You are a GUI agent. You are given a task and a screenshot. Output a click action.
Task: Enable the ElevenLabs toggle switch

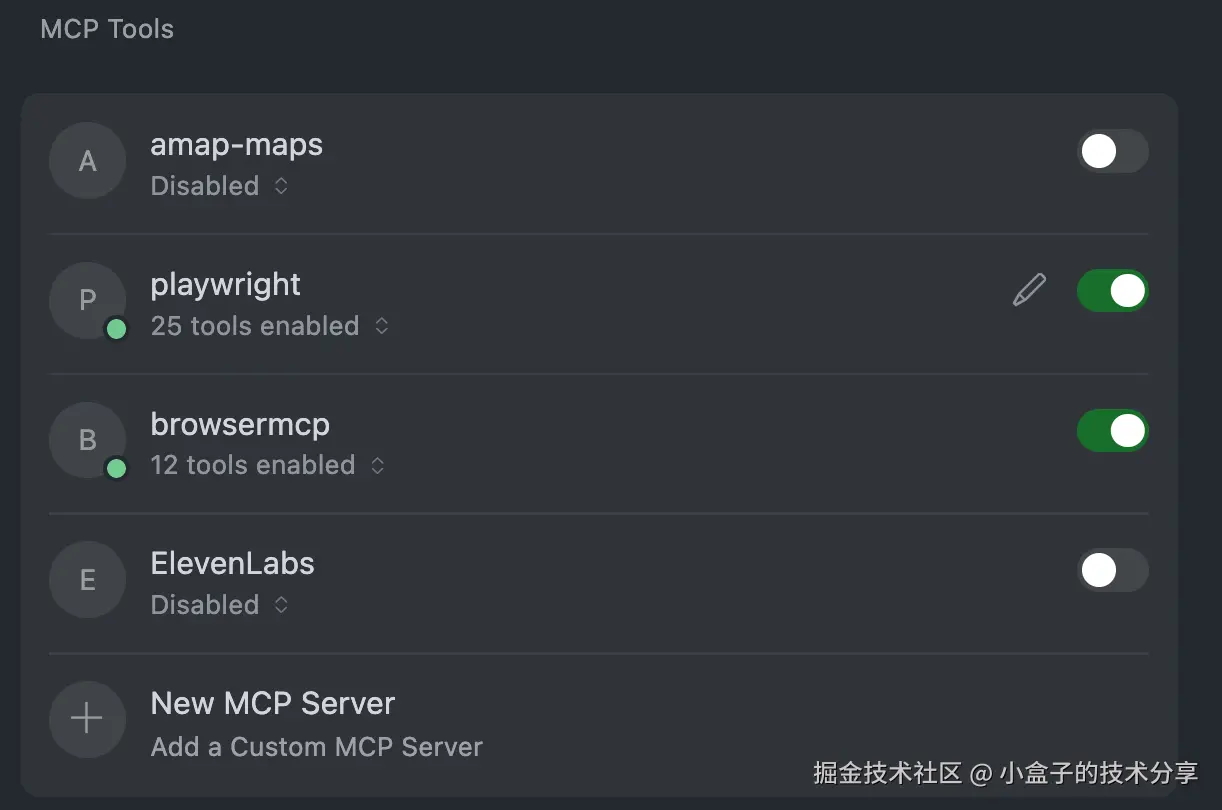click(1112, 571)
